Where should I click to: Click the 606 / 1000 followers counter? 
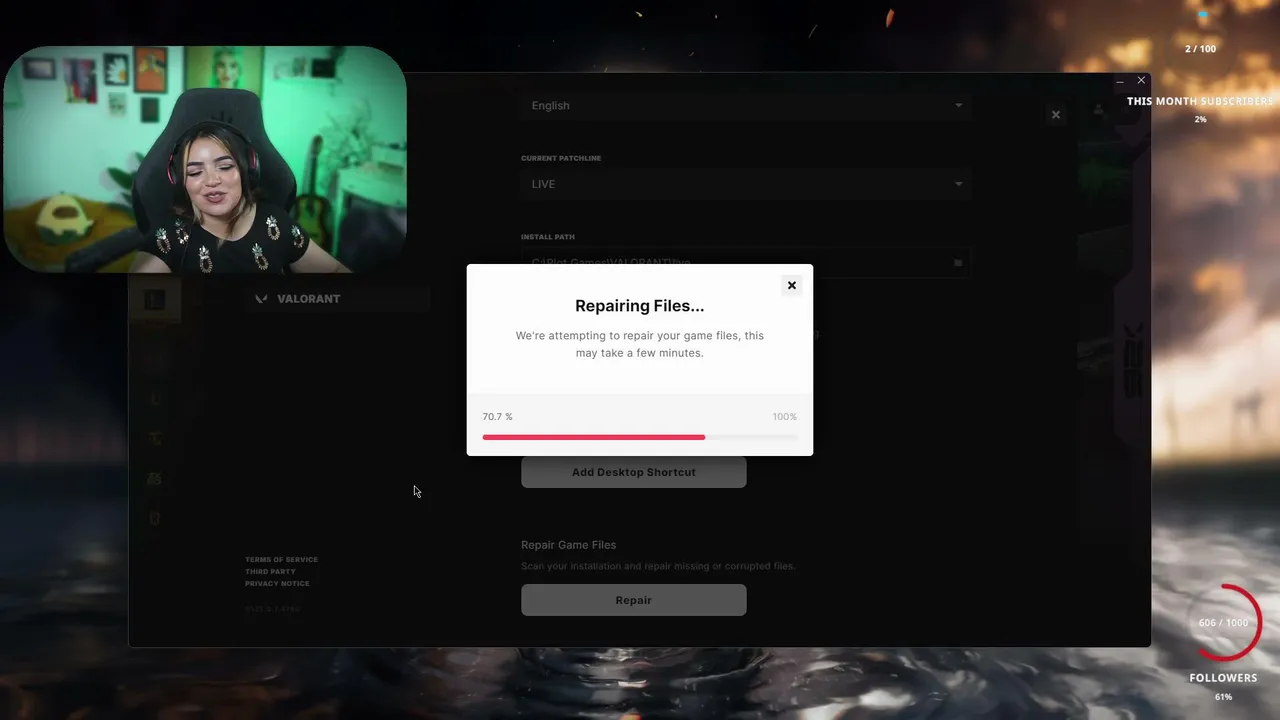click(x=1223, y=623)
